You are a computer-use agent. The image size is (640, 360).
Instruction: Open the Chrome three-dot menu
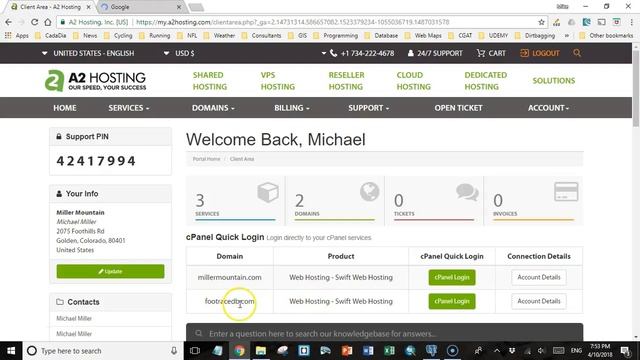click(631, 22)
